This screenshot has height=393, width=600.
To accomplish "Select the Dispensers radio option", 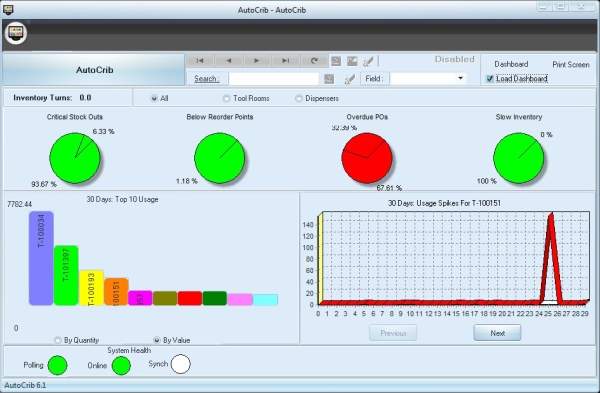I will click(x=298, y=98).
